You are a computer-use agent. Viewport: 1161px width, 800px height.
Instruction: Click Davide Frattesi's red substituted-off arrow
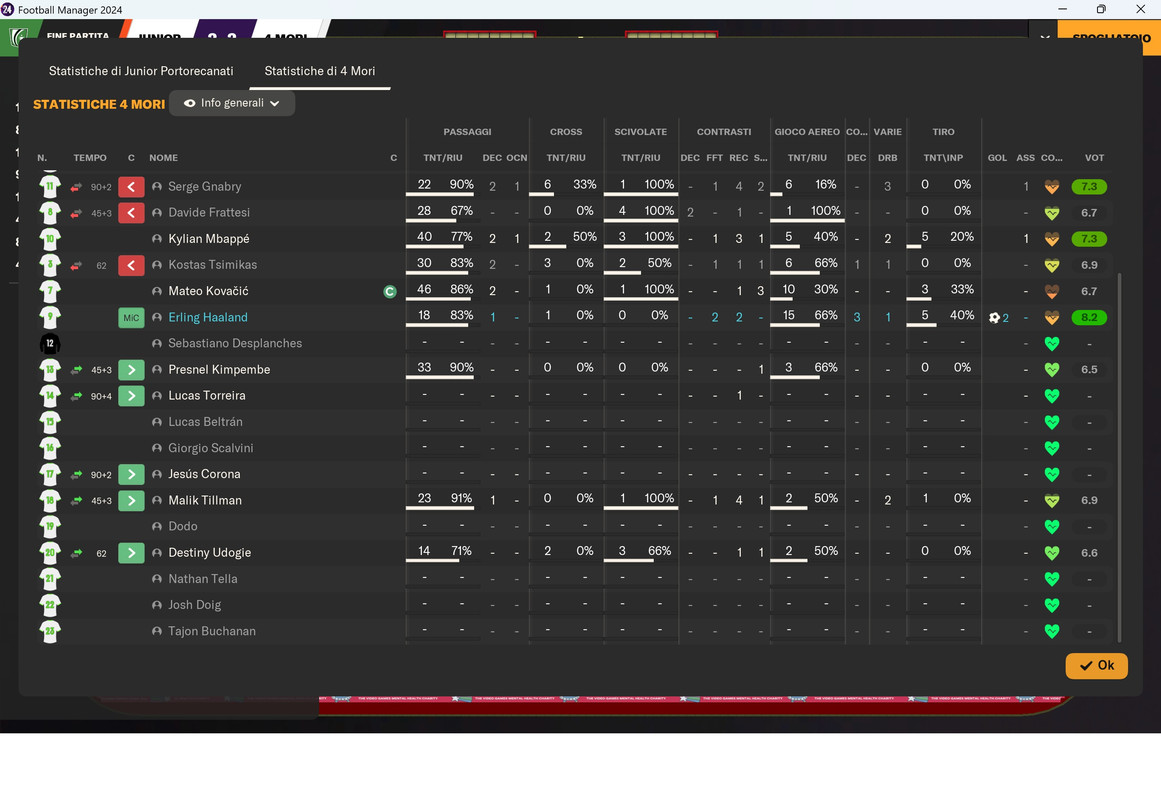[131, 213]
